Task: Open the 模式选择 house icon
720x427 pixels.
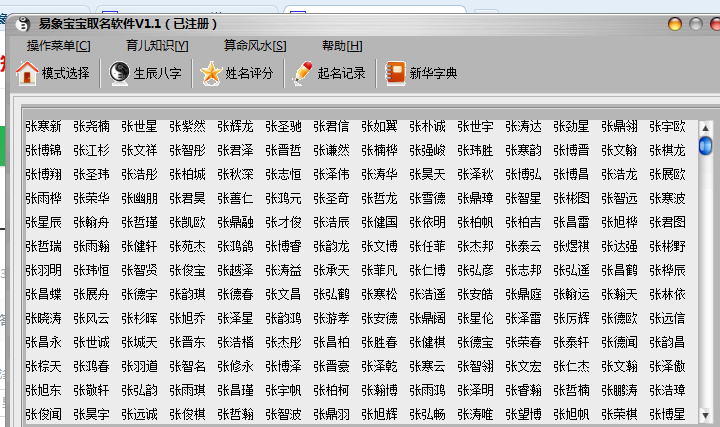Action: pos(27,73)
